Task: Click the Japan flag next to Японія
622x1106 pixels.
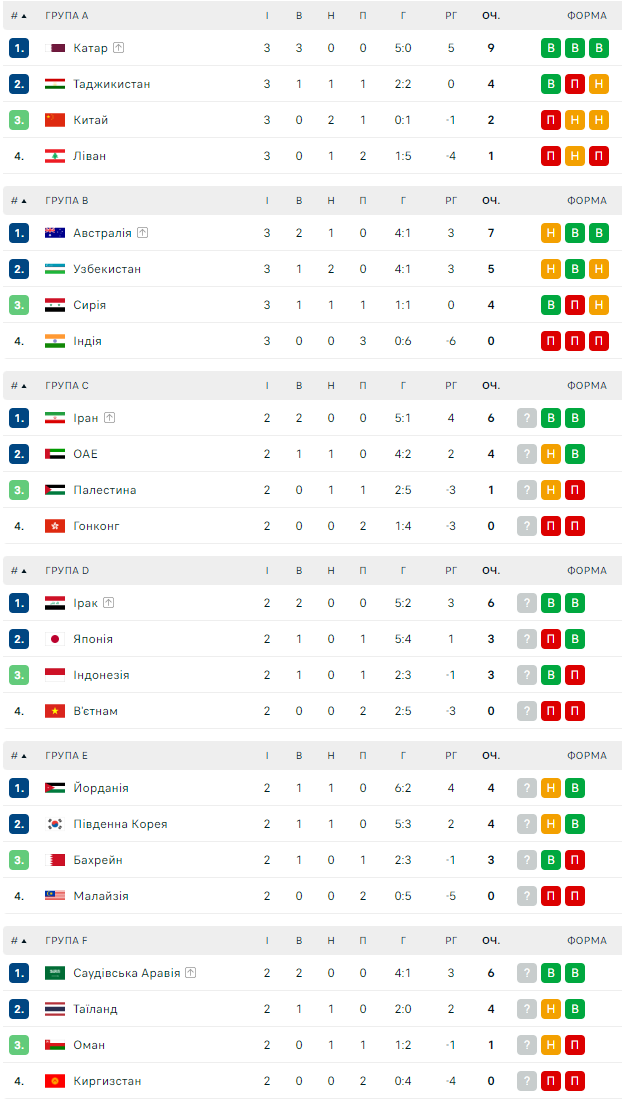Action: [x=55, y=639]
